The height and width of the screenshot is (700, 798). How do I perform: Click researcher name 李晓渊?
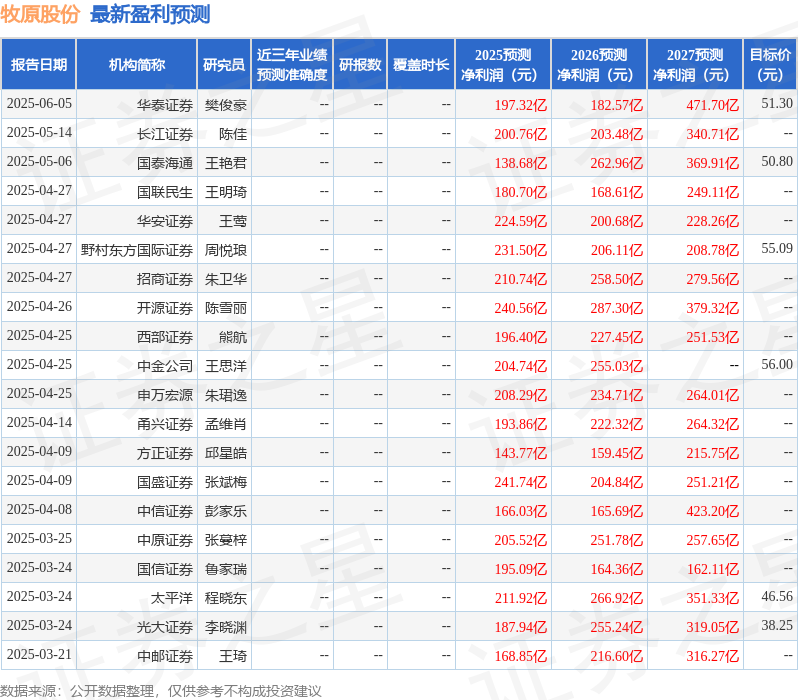pos(225,627)
